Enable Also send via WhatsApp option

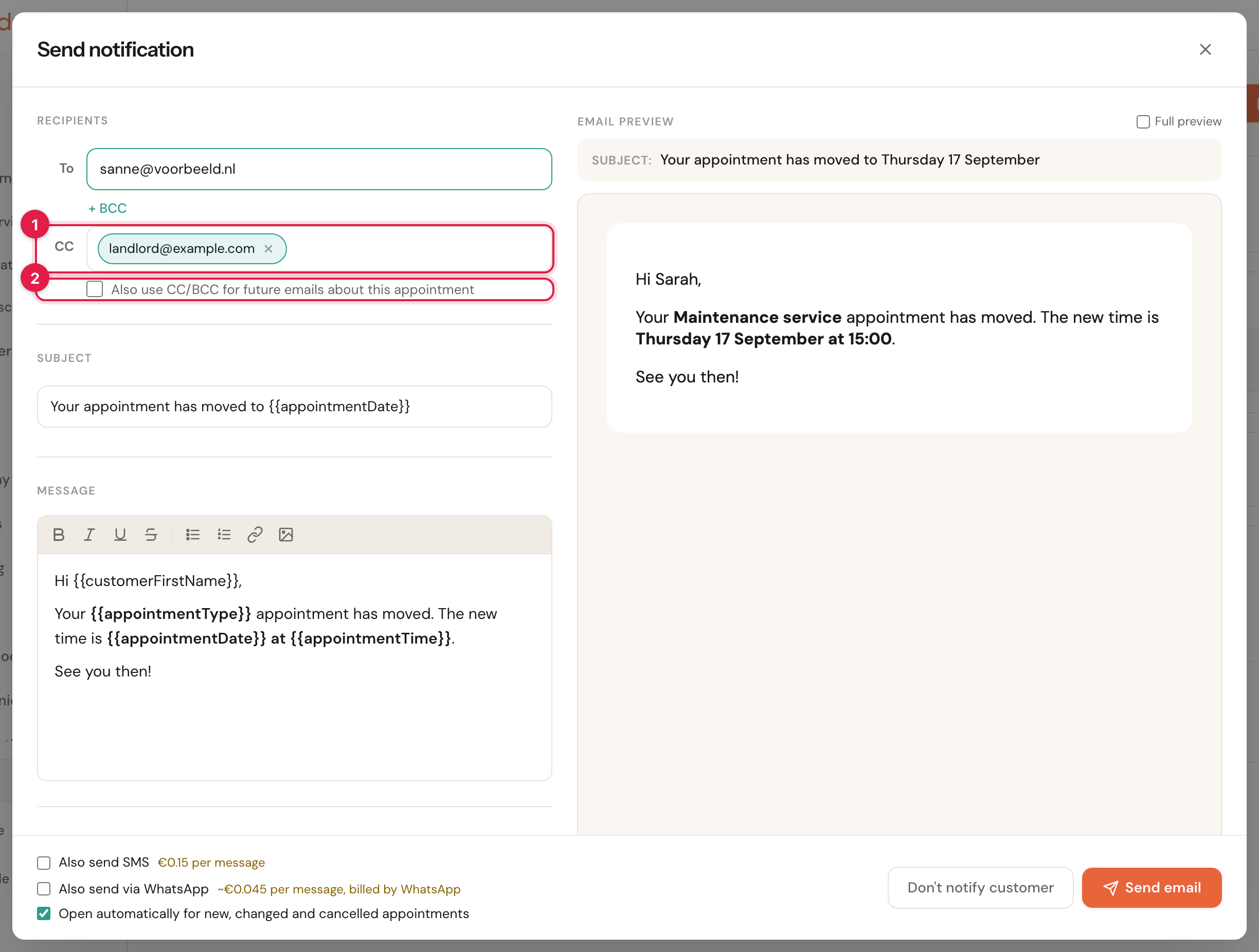pos(44,889)
